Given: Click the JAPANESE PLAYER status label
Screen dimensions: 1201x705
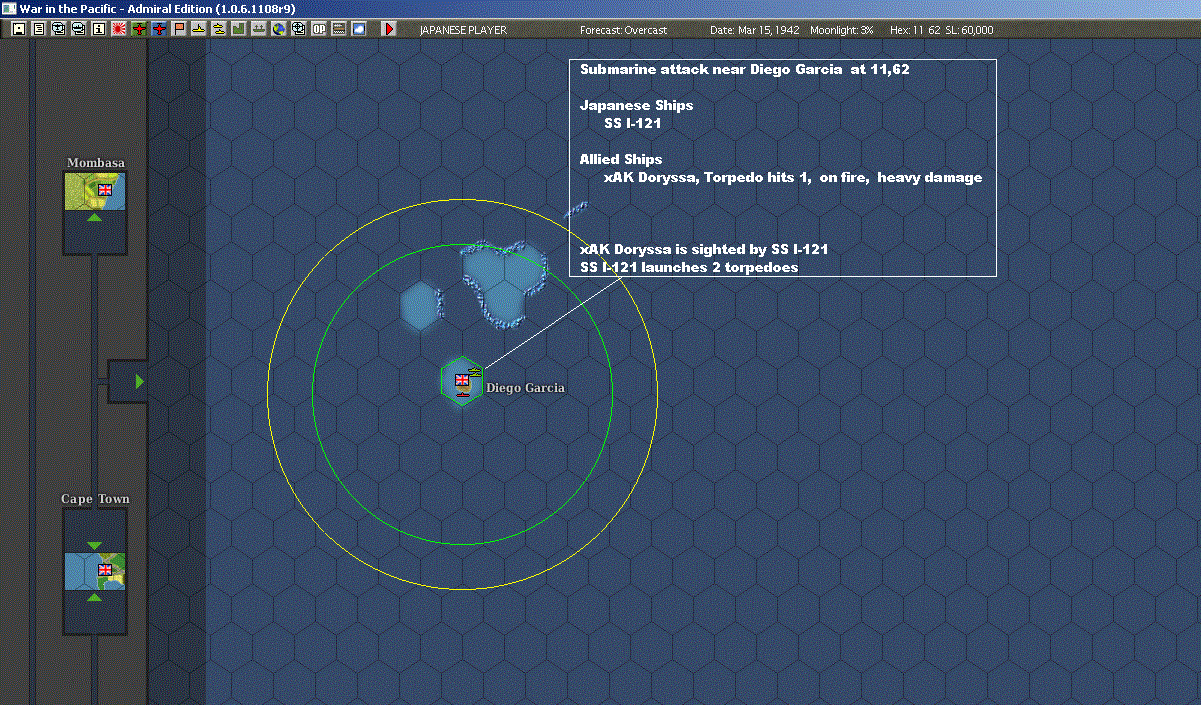Looking at the screenshot, I should tap(463, 30).
